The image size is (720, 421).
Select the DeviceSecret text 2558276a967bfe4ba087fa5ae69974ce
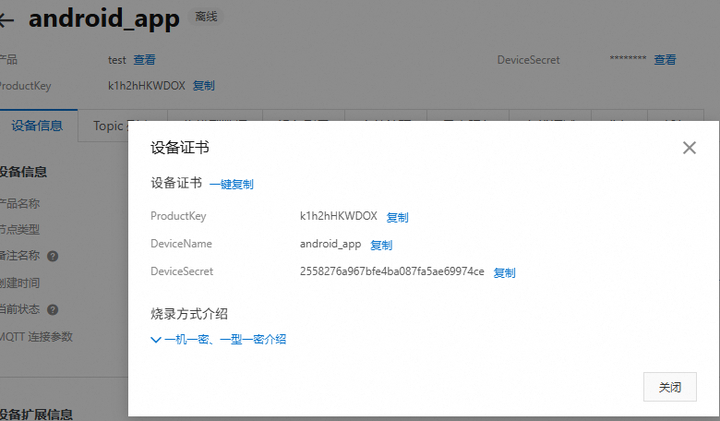(x=392, y=271)
